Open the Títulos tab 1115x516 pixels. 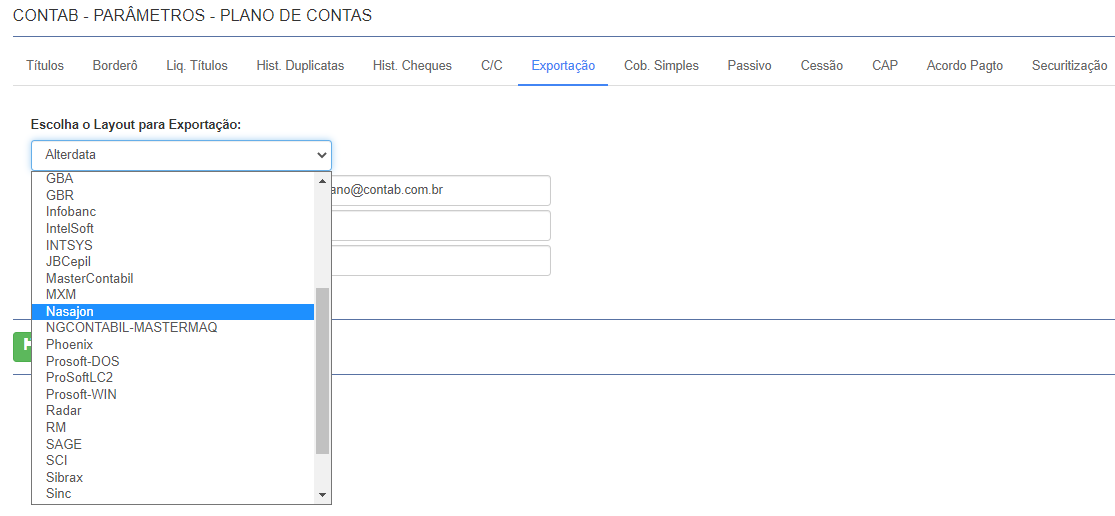pos(45,65)
